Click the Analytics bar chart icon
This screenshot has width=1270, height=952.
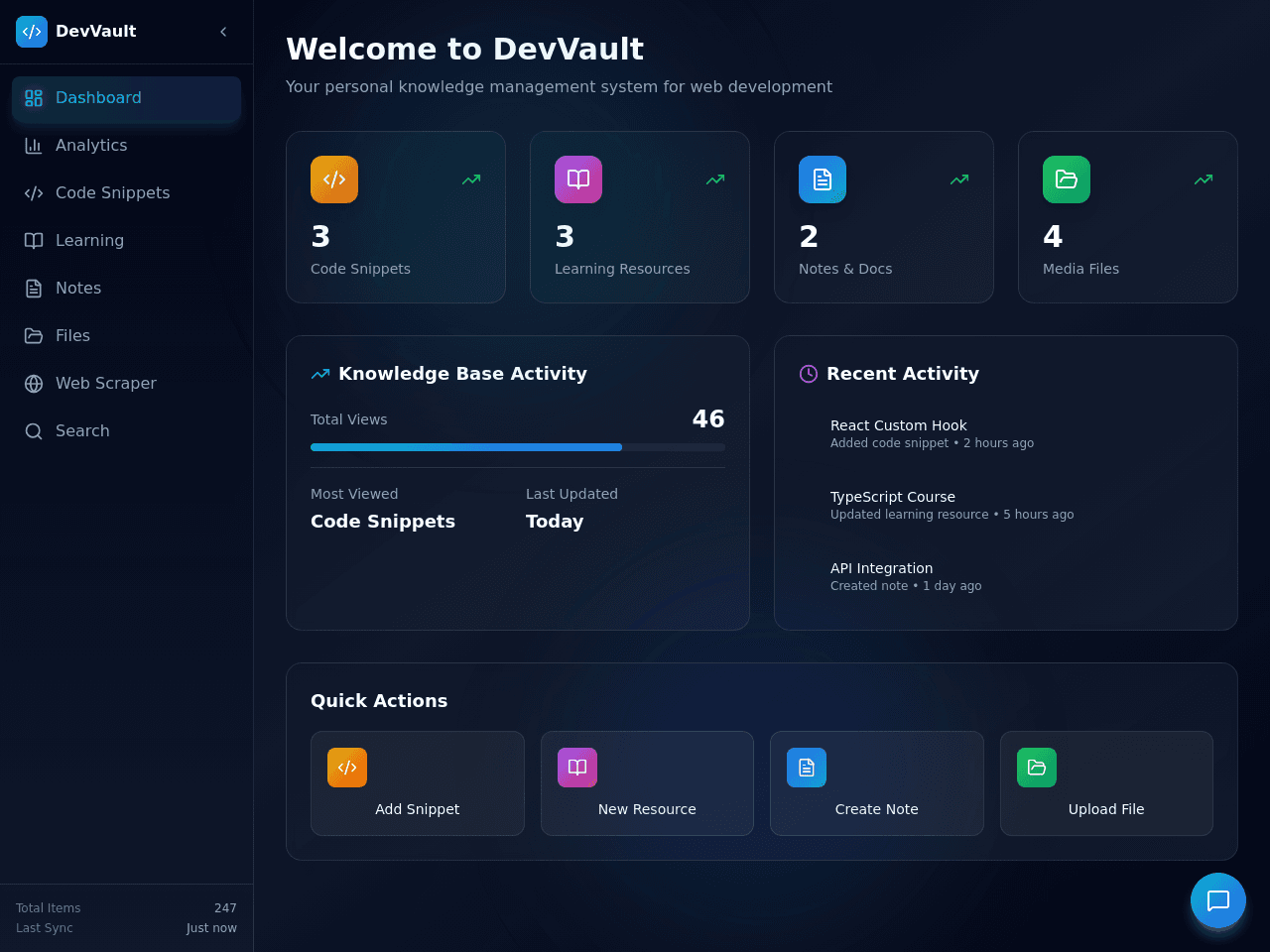(34, 146)
